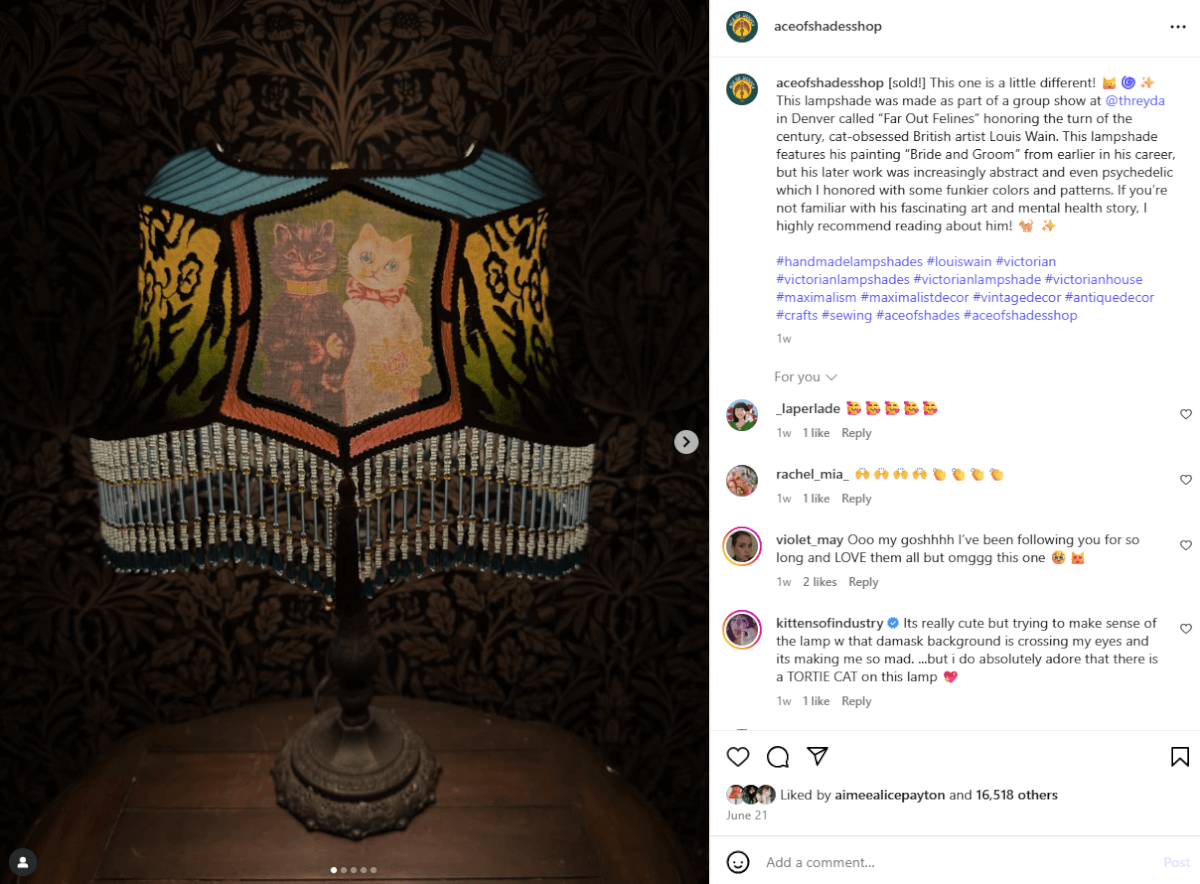Open comment speech bubble icon
Image resolution: width=1200 pixels, height=884 pixels.
(778, 757)
